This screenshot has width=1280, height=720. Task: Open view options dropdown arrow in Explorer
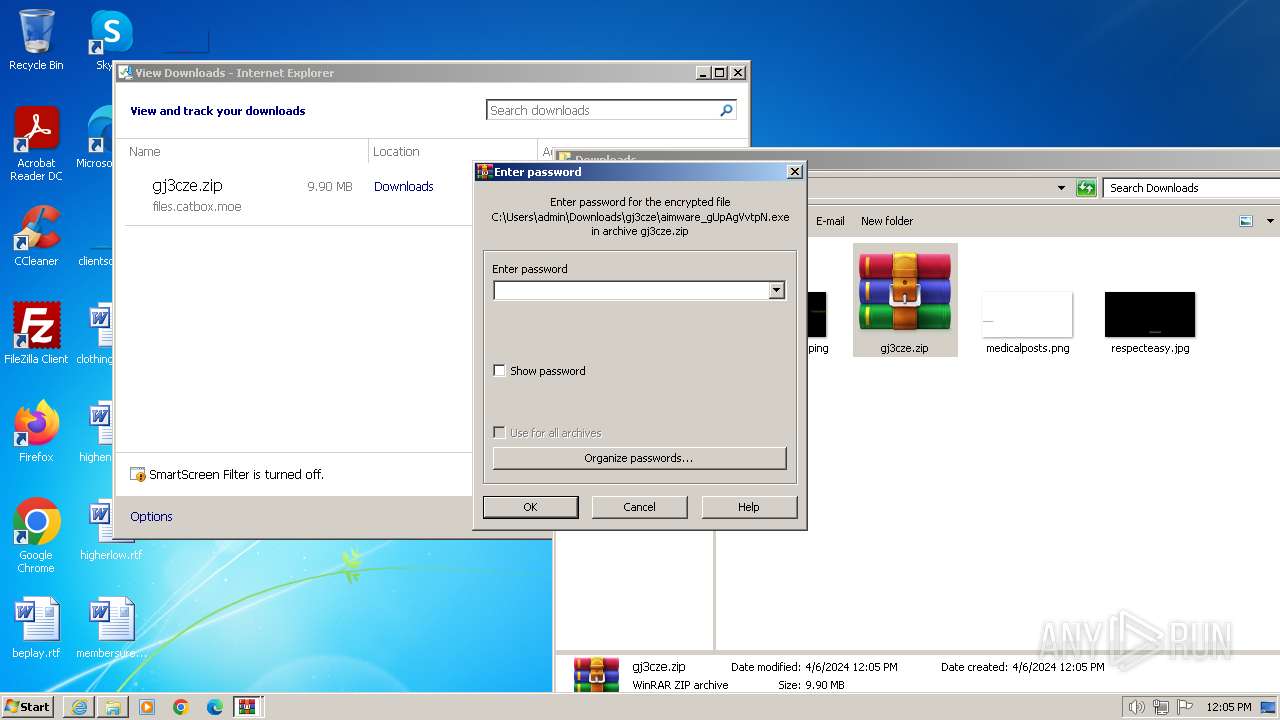(x=1270, y=221)
